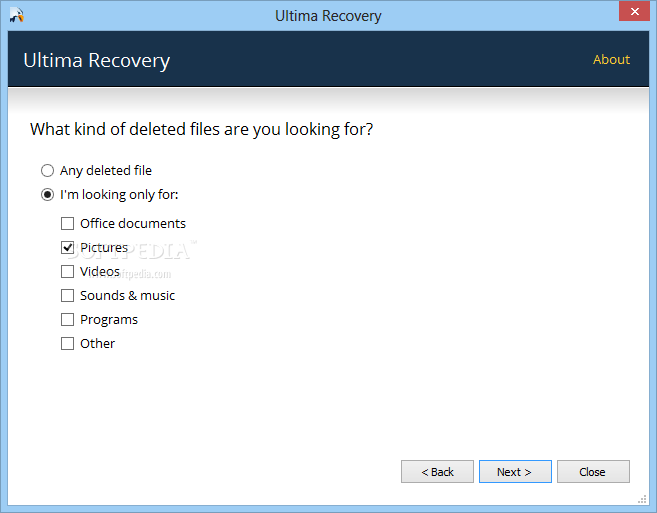The width and height of the screenshot is (657, 513).
Task: Close the window via red X button
Action: click(x=634, y=11)
